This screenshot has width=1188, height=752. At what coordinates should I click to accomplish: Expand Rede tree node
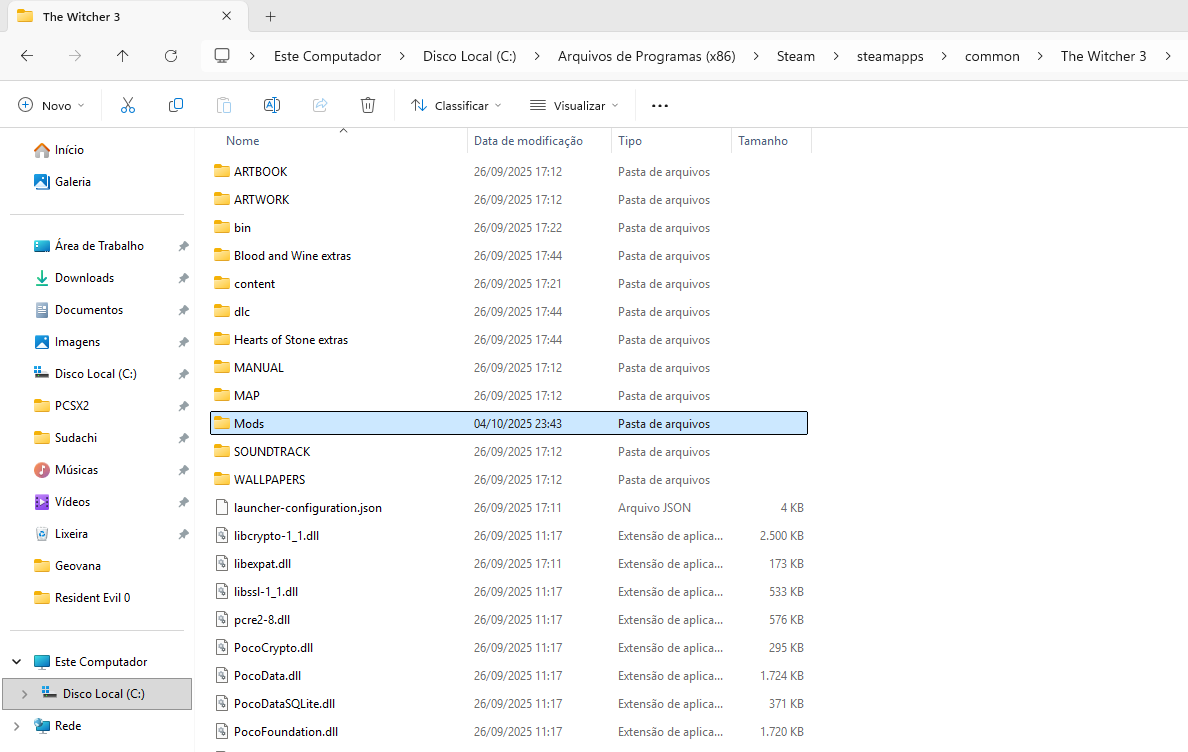point(17,725)
